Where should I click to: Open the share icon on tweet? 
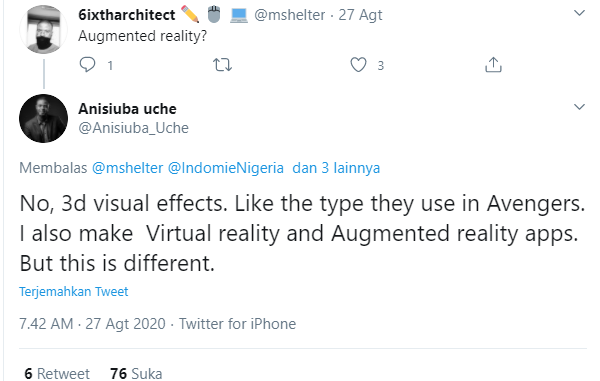tap(493, 64)
